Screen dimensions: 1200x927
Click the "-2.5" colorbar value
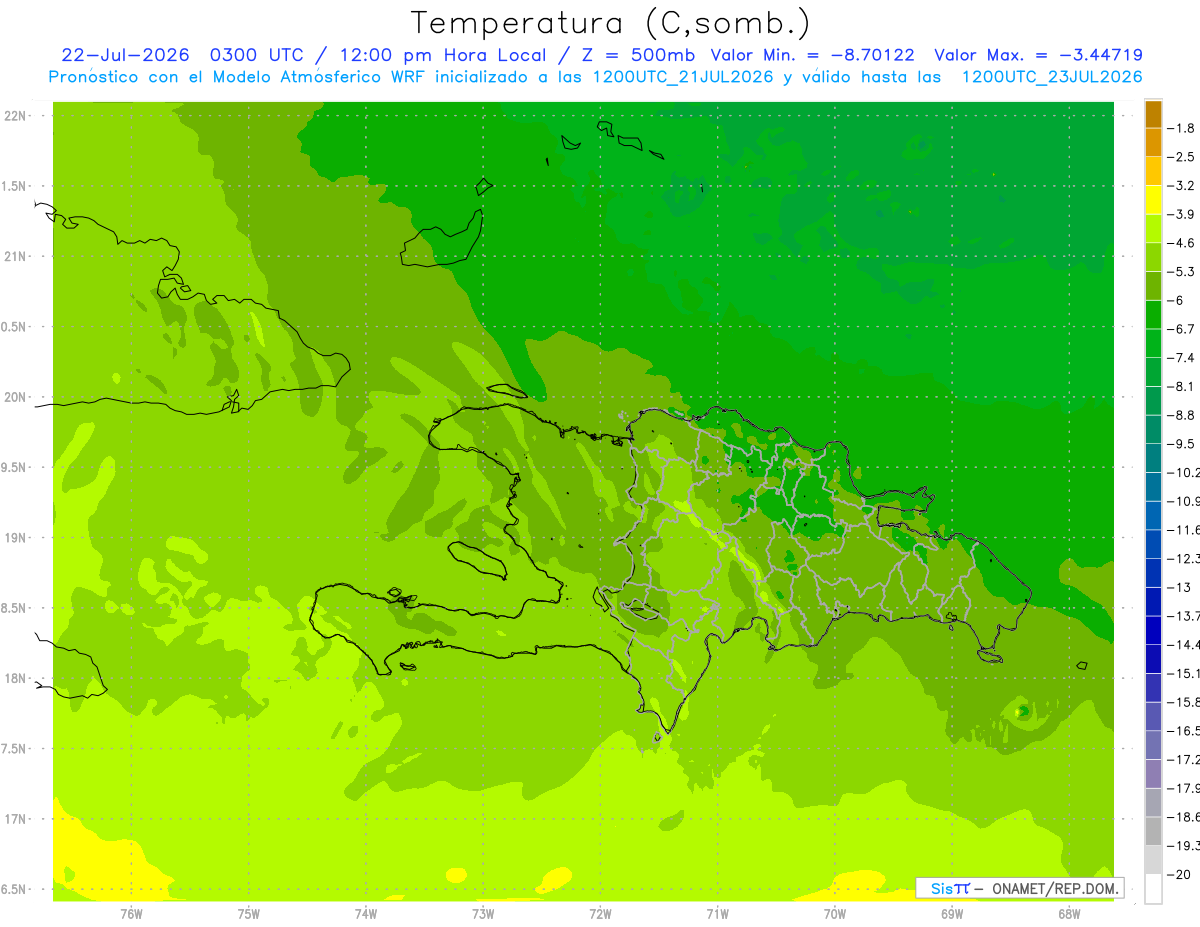pyautogui.click(x=1181, y=157)
